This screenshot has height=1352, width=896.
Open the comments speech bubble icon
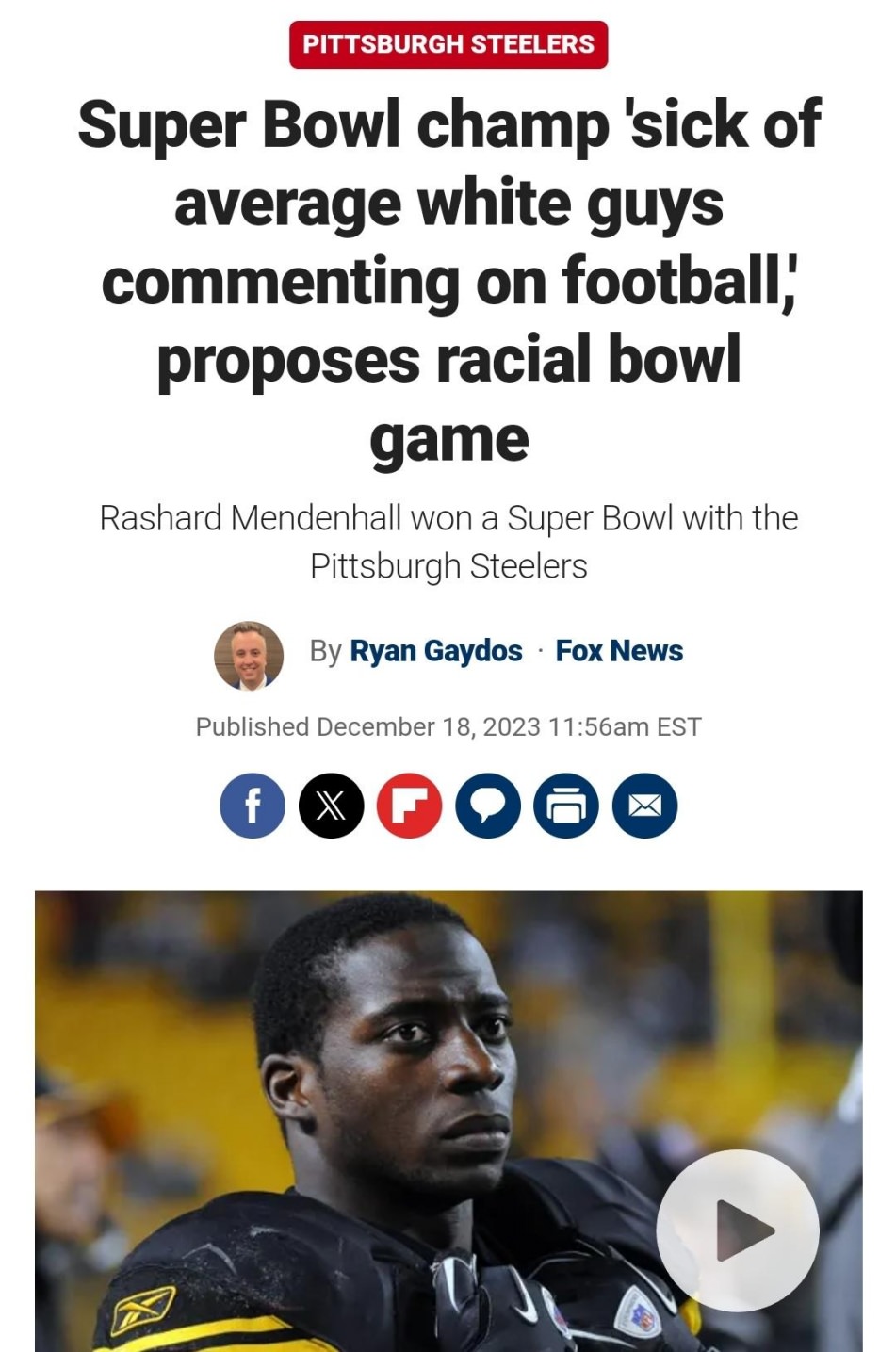point(488,806)
